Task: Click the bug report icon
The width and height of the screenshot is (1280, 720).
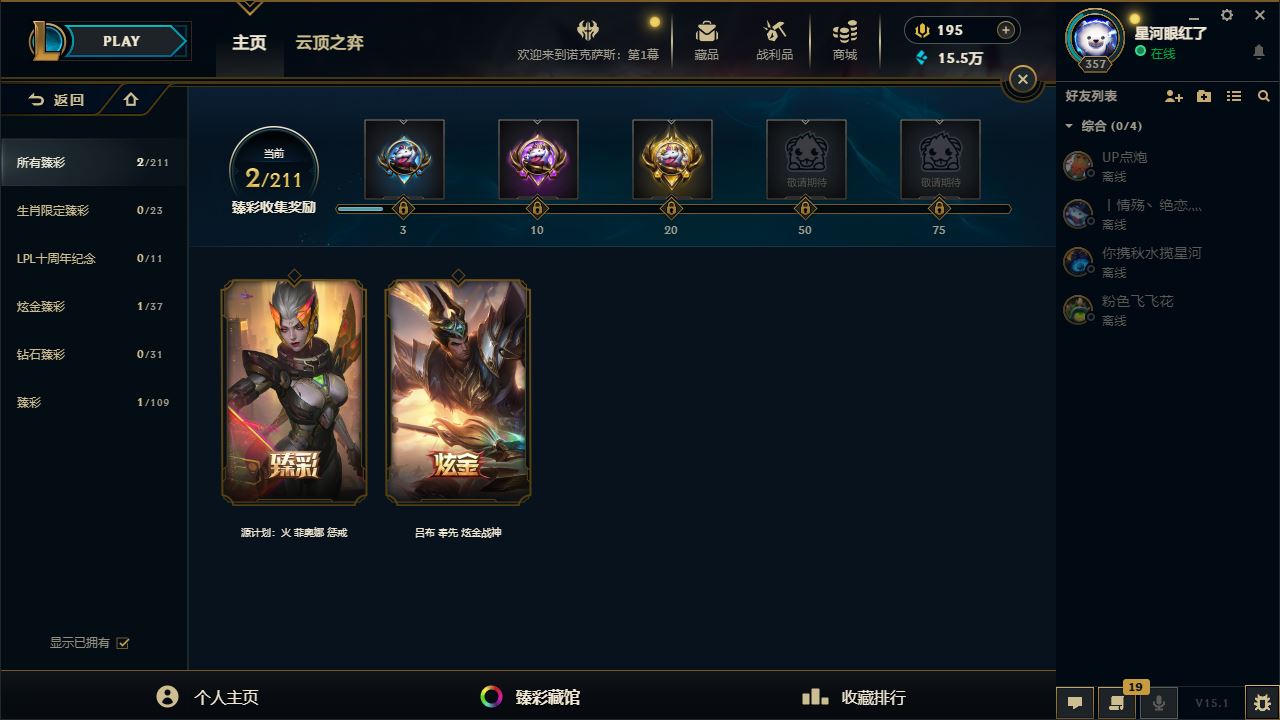Action: pos(1262,702)
